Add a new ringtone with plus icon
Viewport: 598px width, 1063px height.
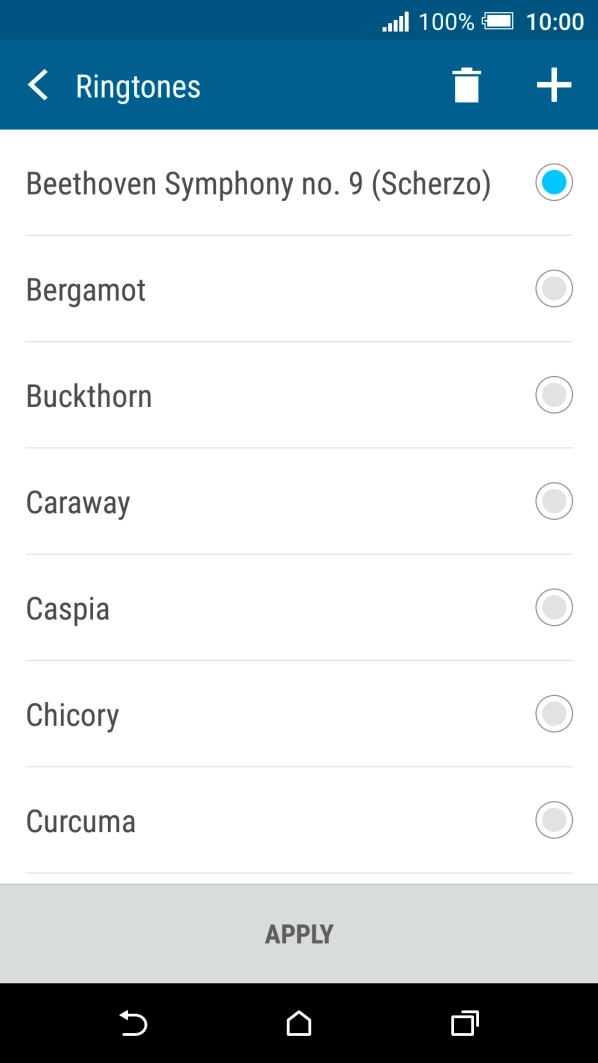554,86
